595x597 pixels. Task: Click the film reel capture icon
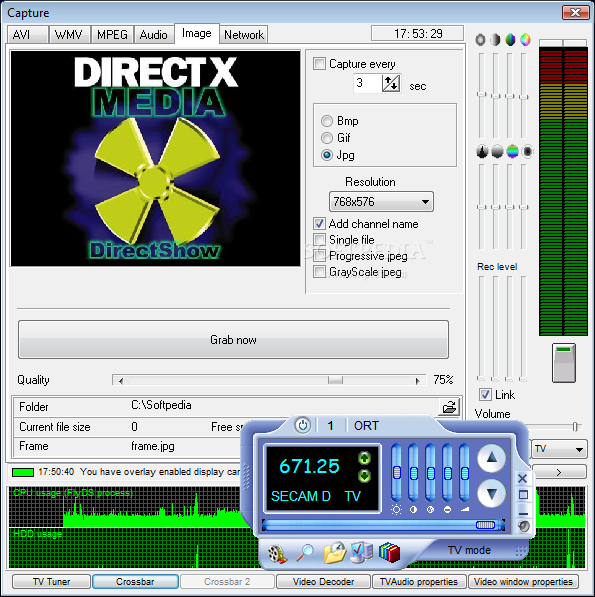point(277,553)
